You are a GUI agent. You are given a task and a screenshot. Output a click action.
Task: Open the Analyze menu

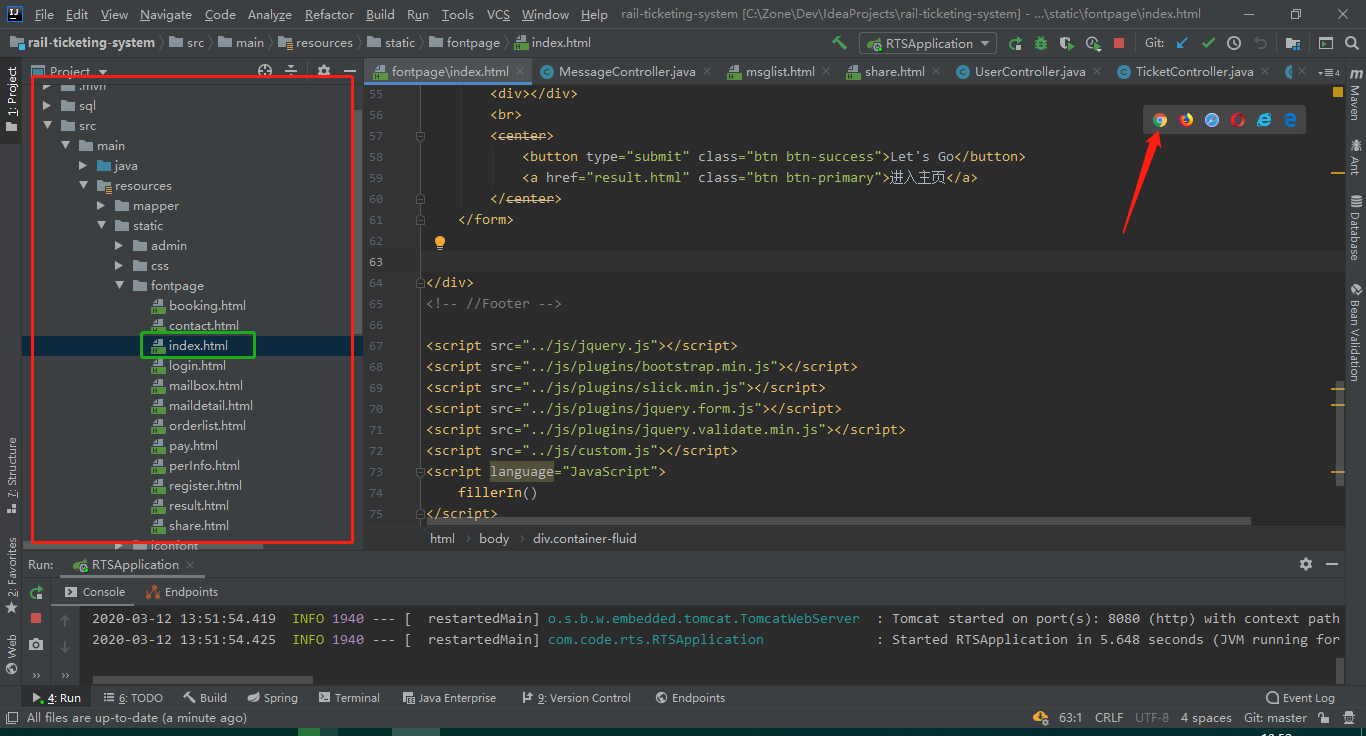pos(270,14)
